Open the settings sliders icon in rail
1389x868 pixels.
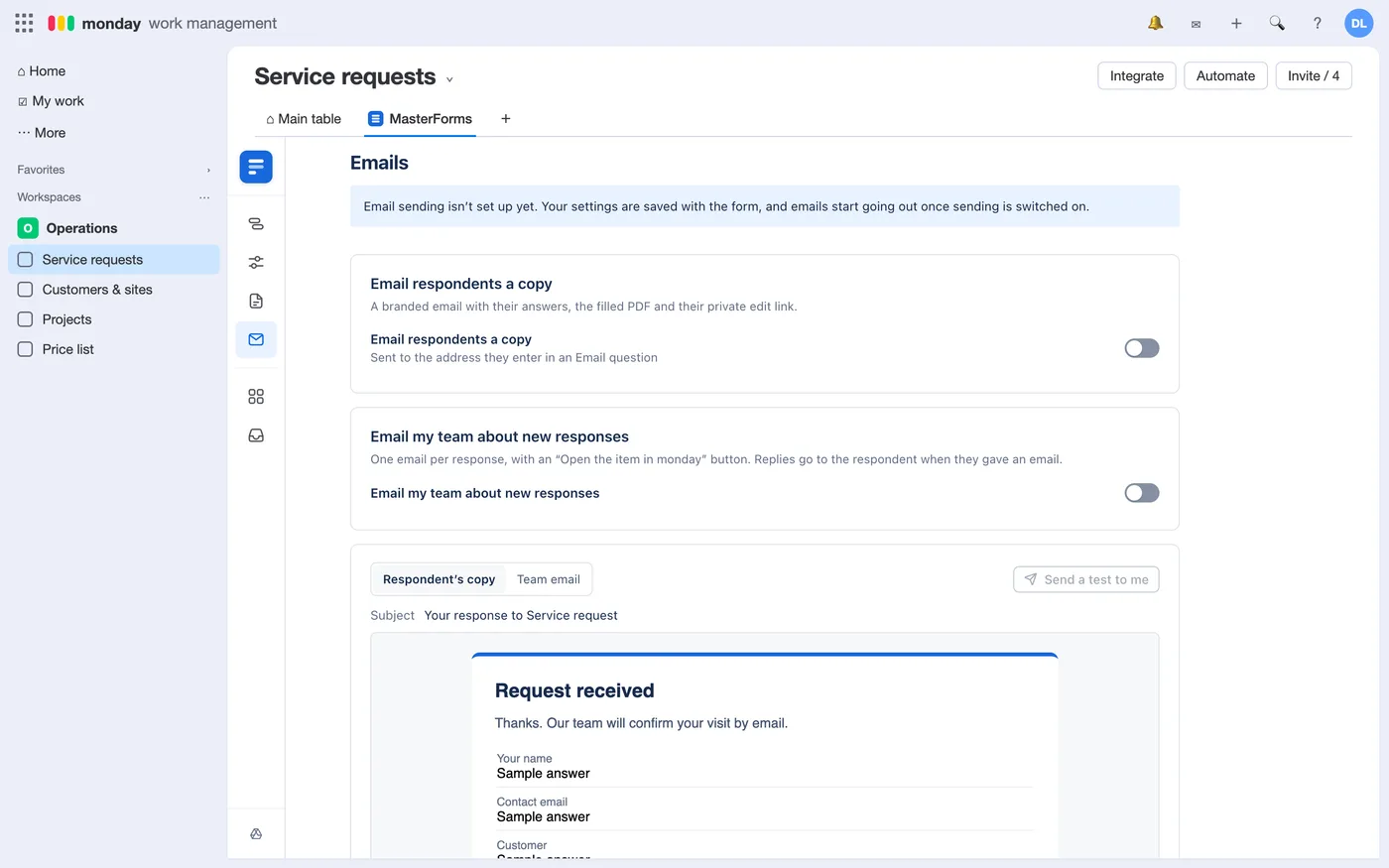click(x=256, y=263)
